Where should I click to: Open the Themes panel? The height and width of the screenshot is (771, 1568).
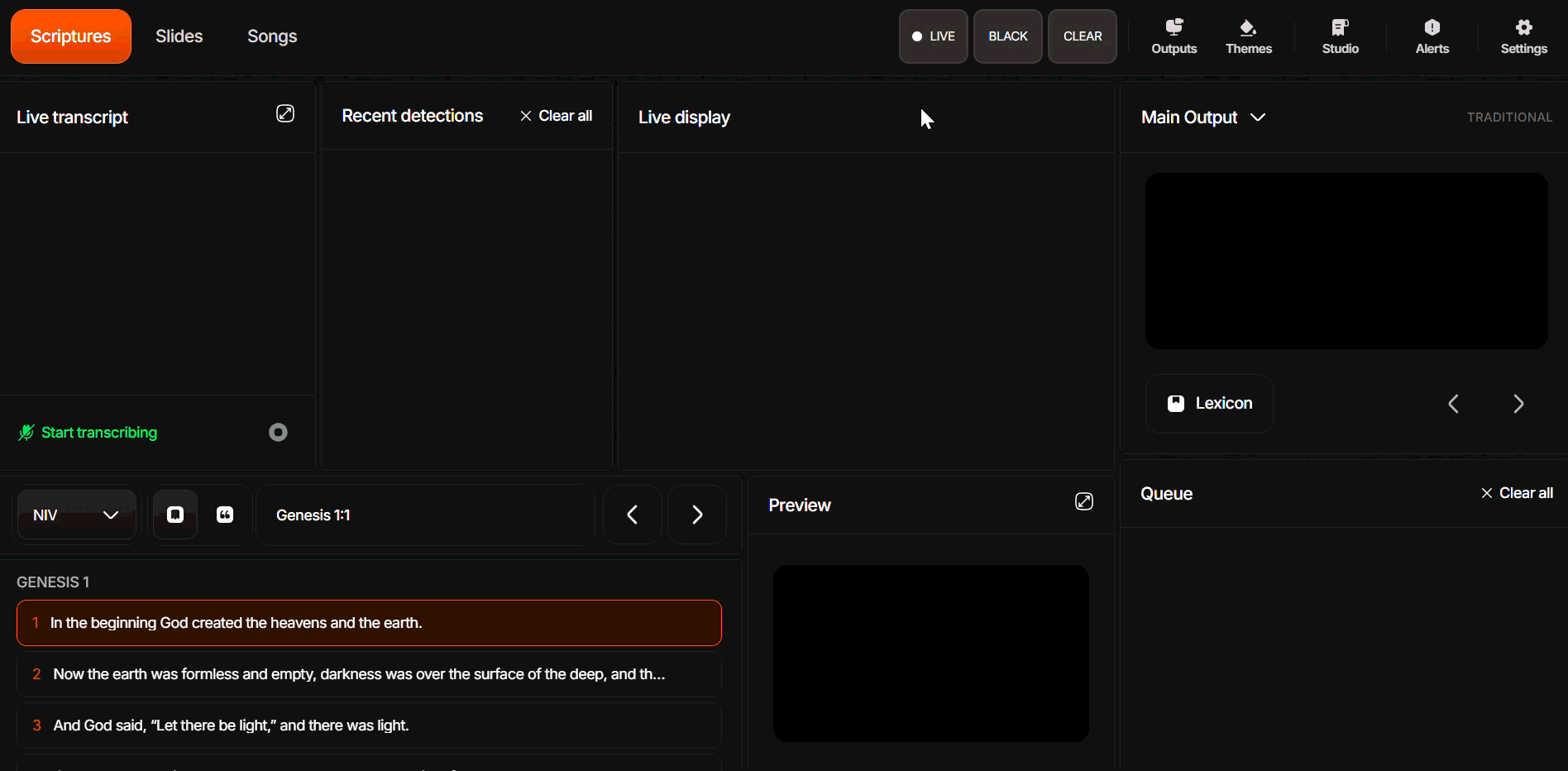point(1249,37)
